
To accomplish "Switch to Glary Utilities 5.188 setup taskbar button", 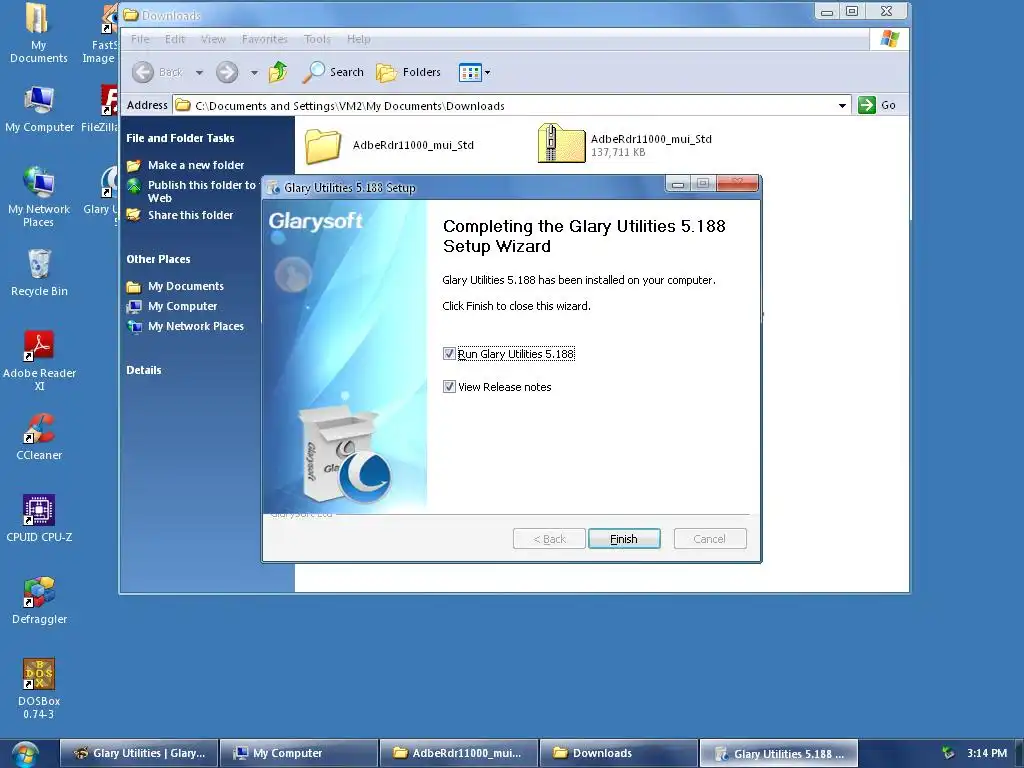I will point(778,753).
